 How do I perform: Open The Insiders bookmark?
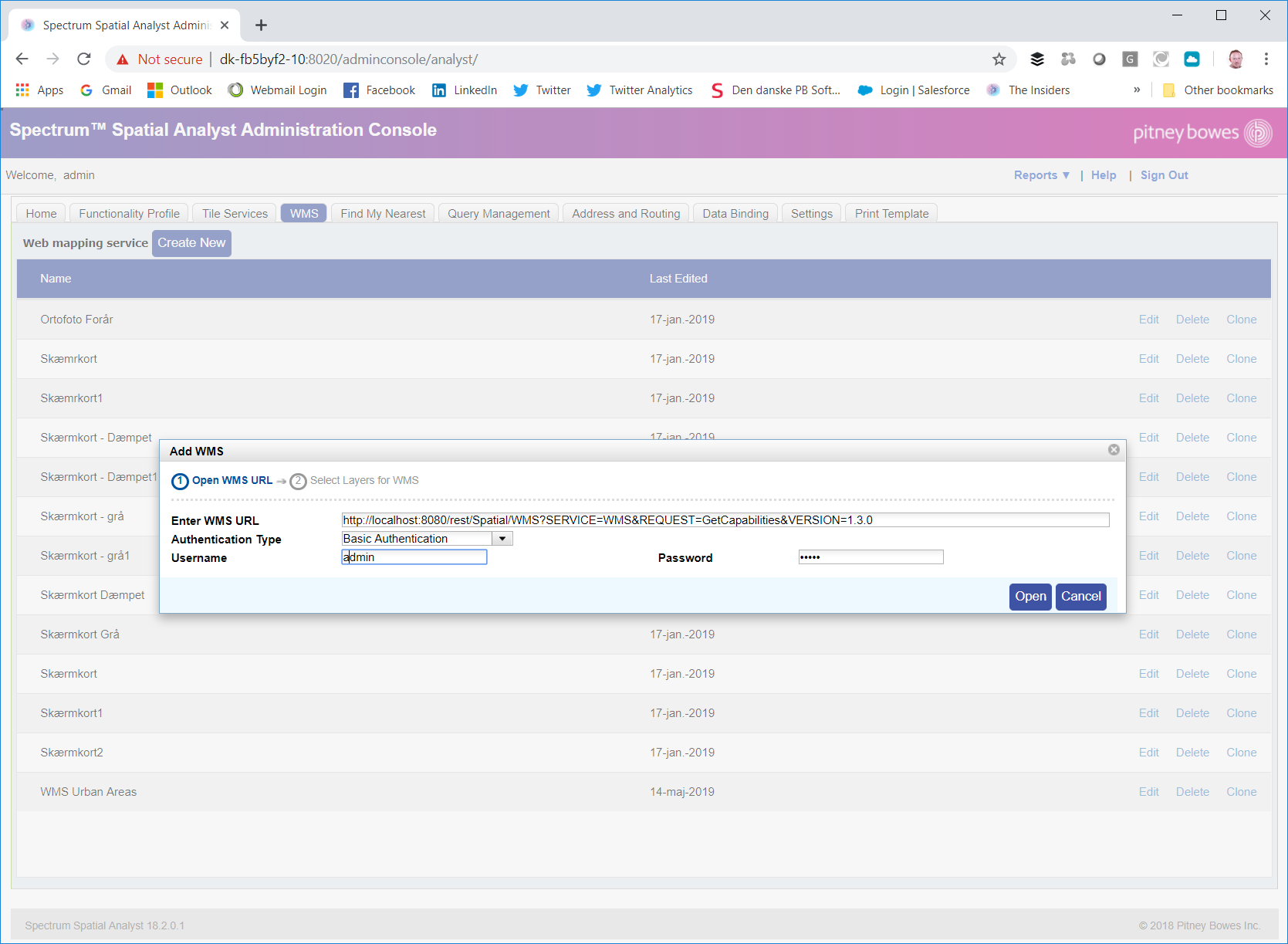1028,90
